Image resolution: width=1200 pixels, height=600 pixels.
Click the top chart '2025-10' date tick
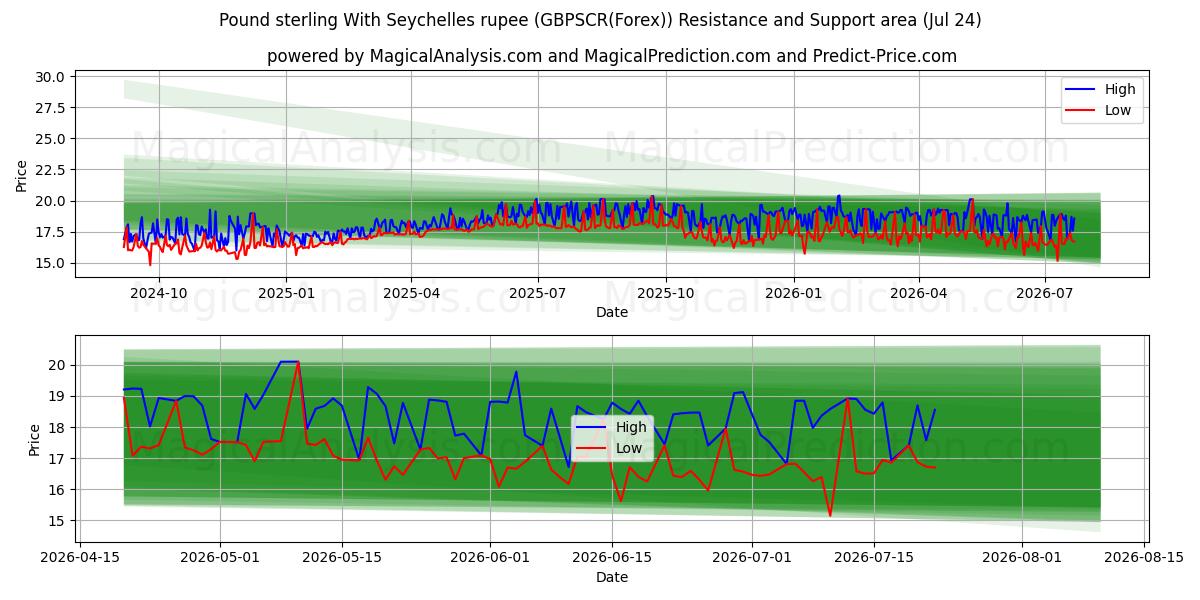(665, 293)
